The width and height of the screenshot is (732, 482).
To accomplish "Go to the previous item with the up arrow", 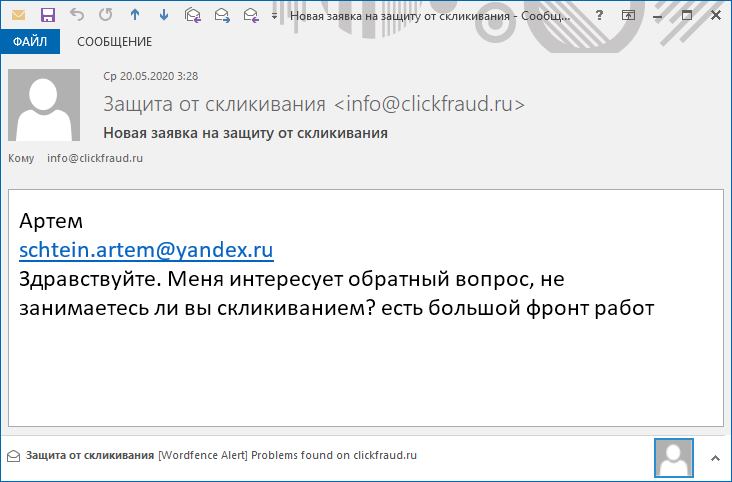I will point(135,15).
